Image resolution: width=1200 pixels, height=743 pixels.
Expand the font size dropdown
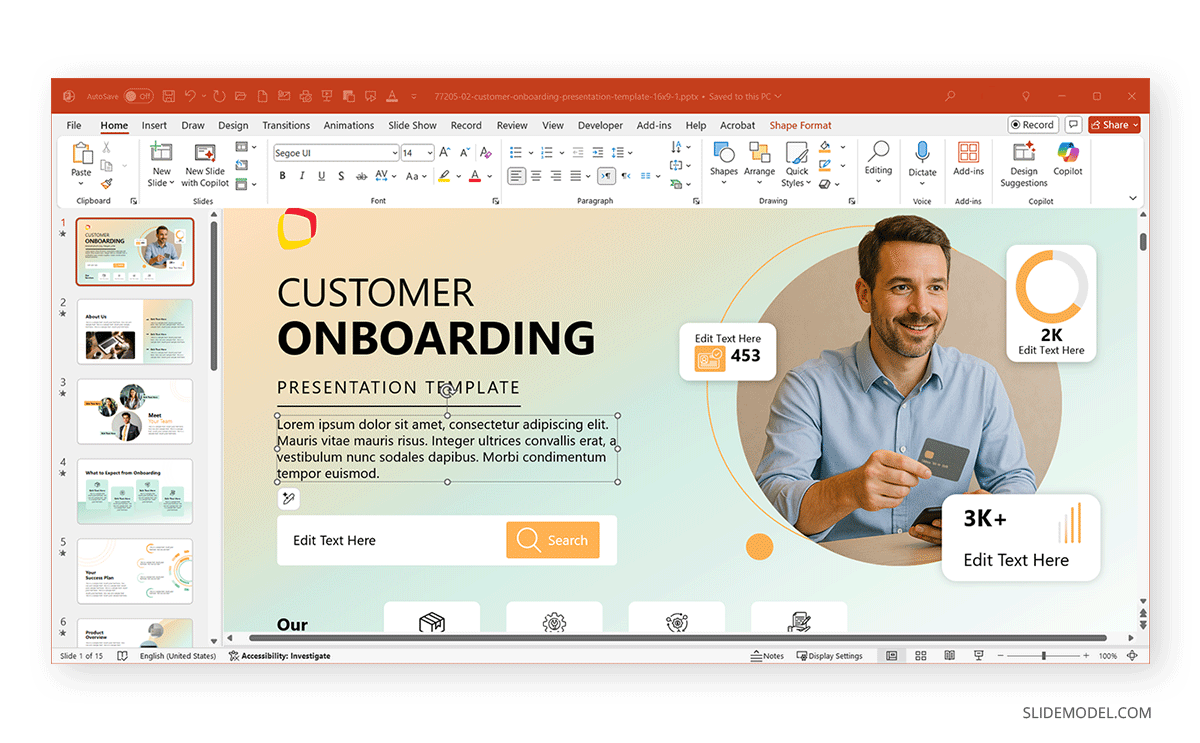pyautogui.click(x=430, y=153)
